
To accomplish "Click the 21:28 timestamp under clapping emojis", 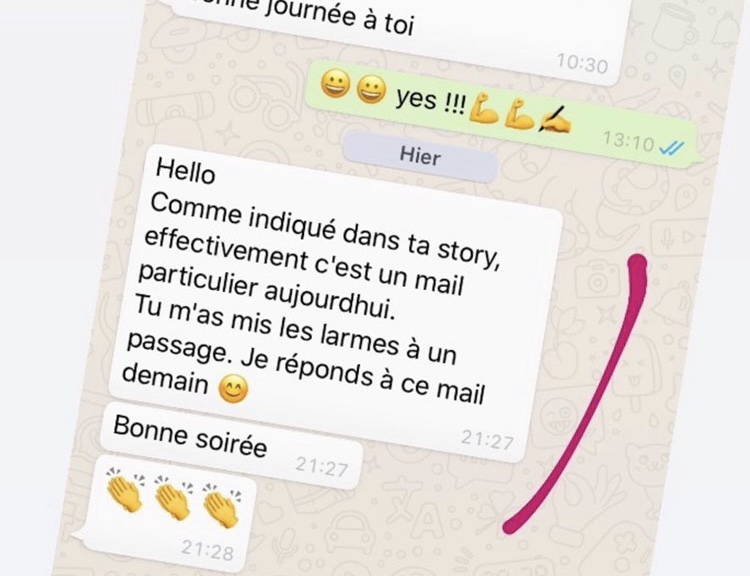I will pos(207,549).
